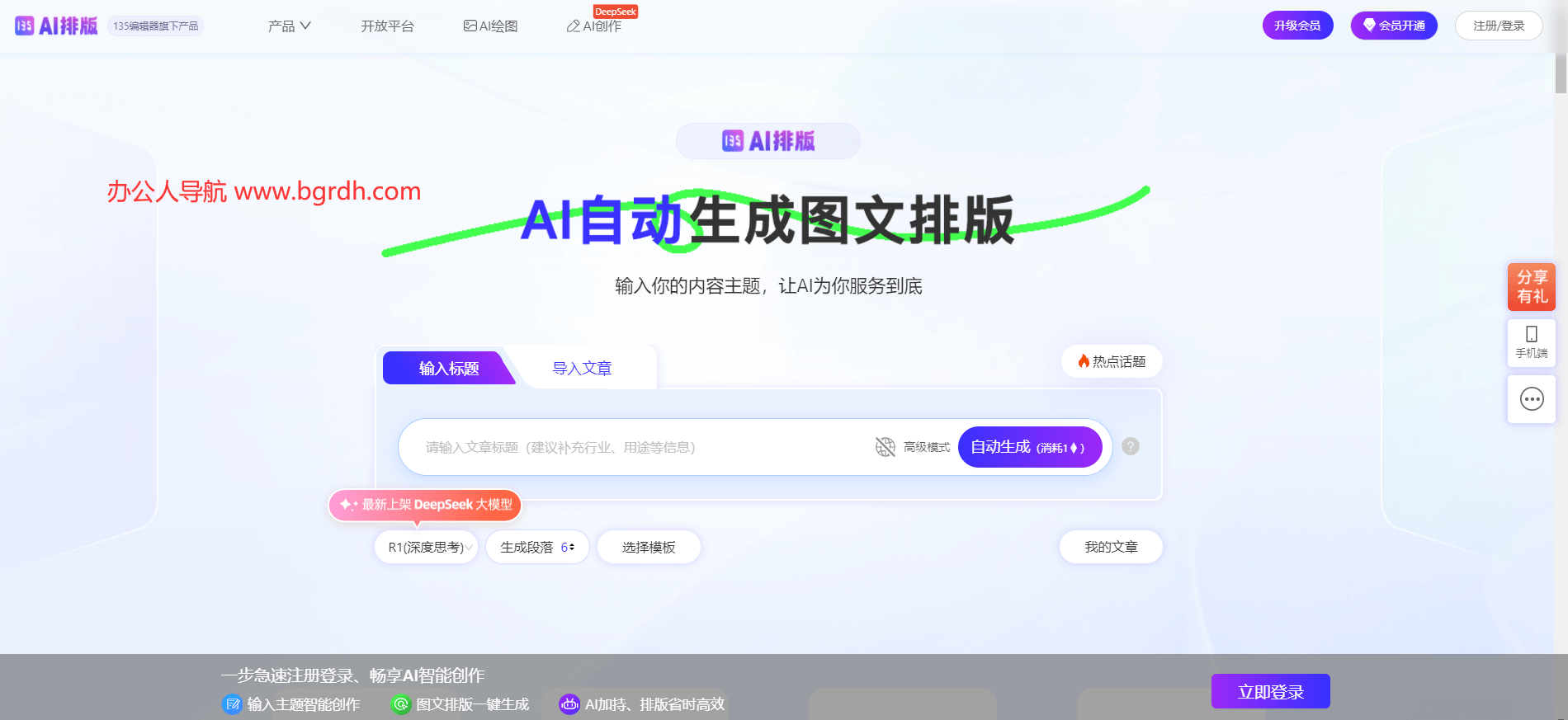Click the 图文排版一键生成 icon

click(x=400, y=704)
